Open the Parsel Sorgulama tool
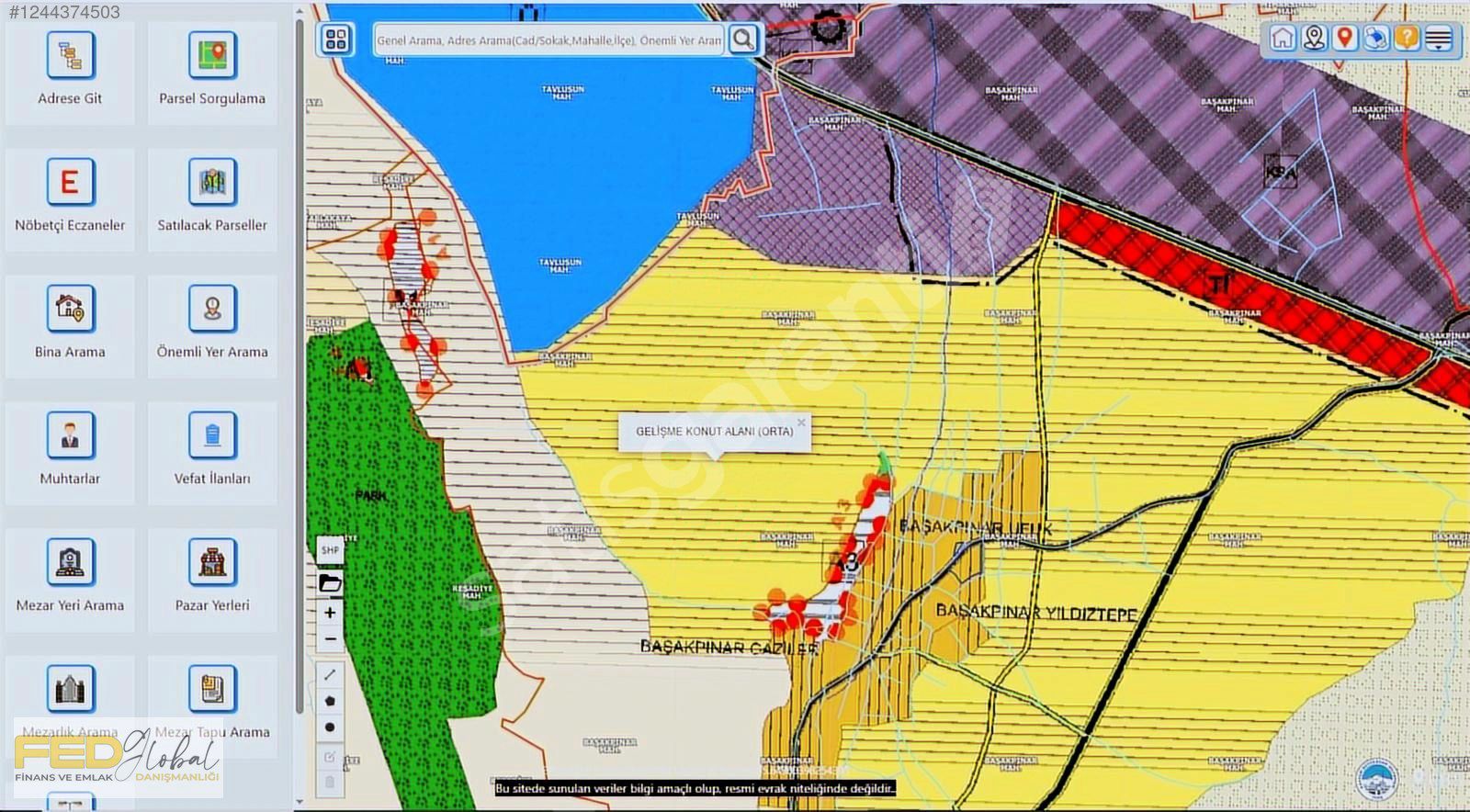The image size is (1470, 812). pos(212,57)
